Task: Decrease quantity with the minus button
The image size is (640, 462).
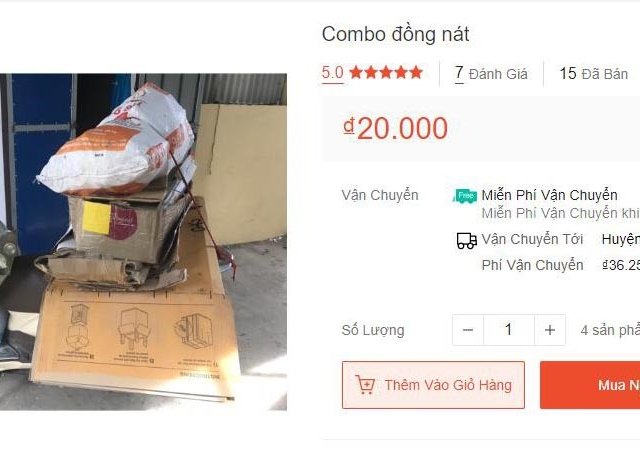Action: click(x=468, y=330)
